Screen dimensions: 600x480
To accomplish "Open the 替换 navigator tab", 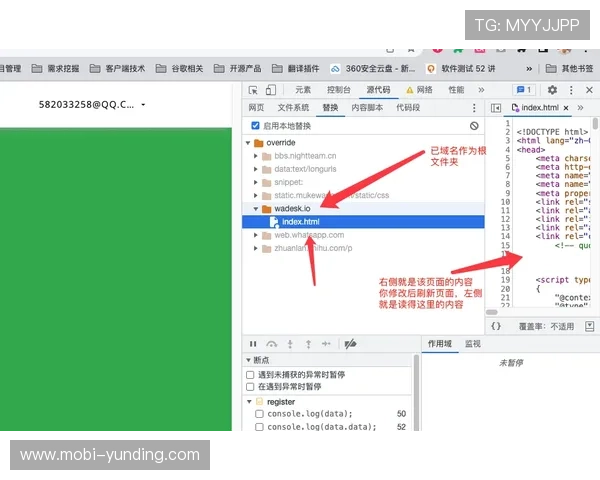I will [330, 108].
